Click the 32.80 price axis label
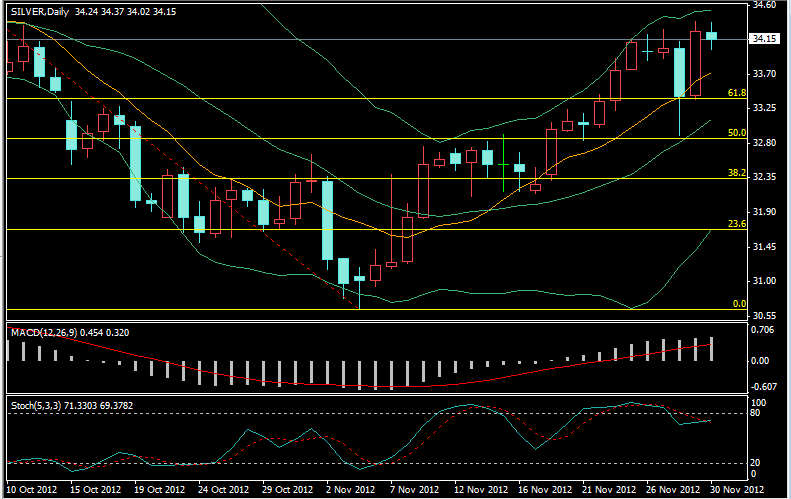 pyautogui.click(x=764, y=143)
